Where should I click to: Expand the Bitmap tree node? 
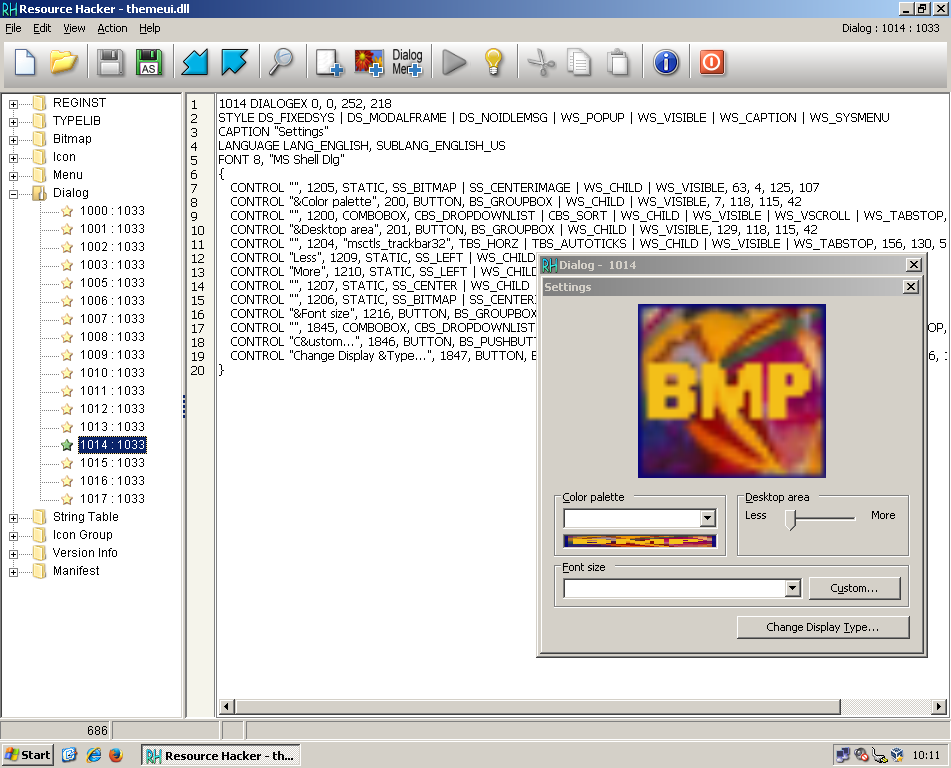[14, 139]
